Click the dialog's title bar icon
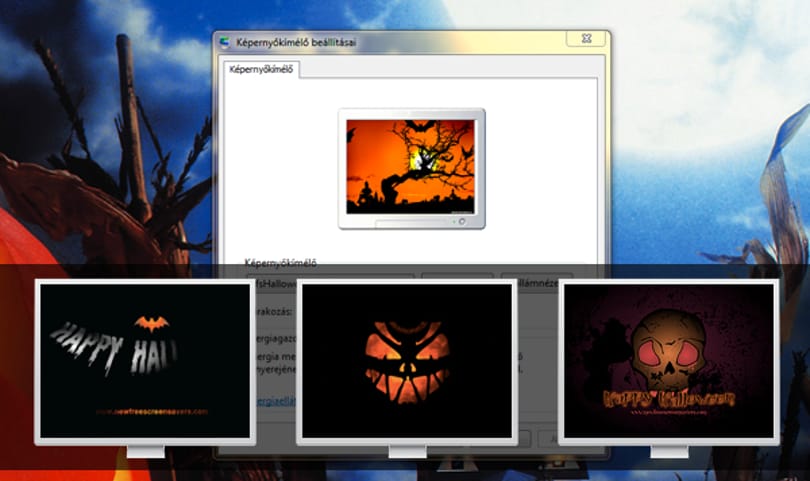Screen dimensions: 810x481 [x=225, y=42]
